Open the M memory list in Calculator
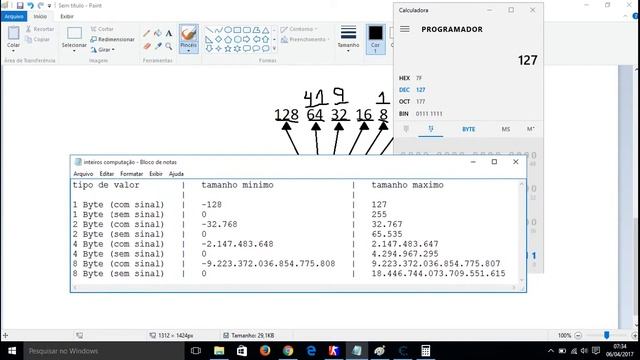 click(530, 129)
